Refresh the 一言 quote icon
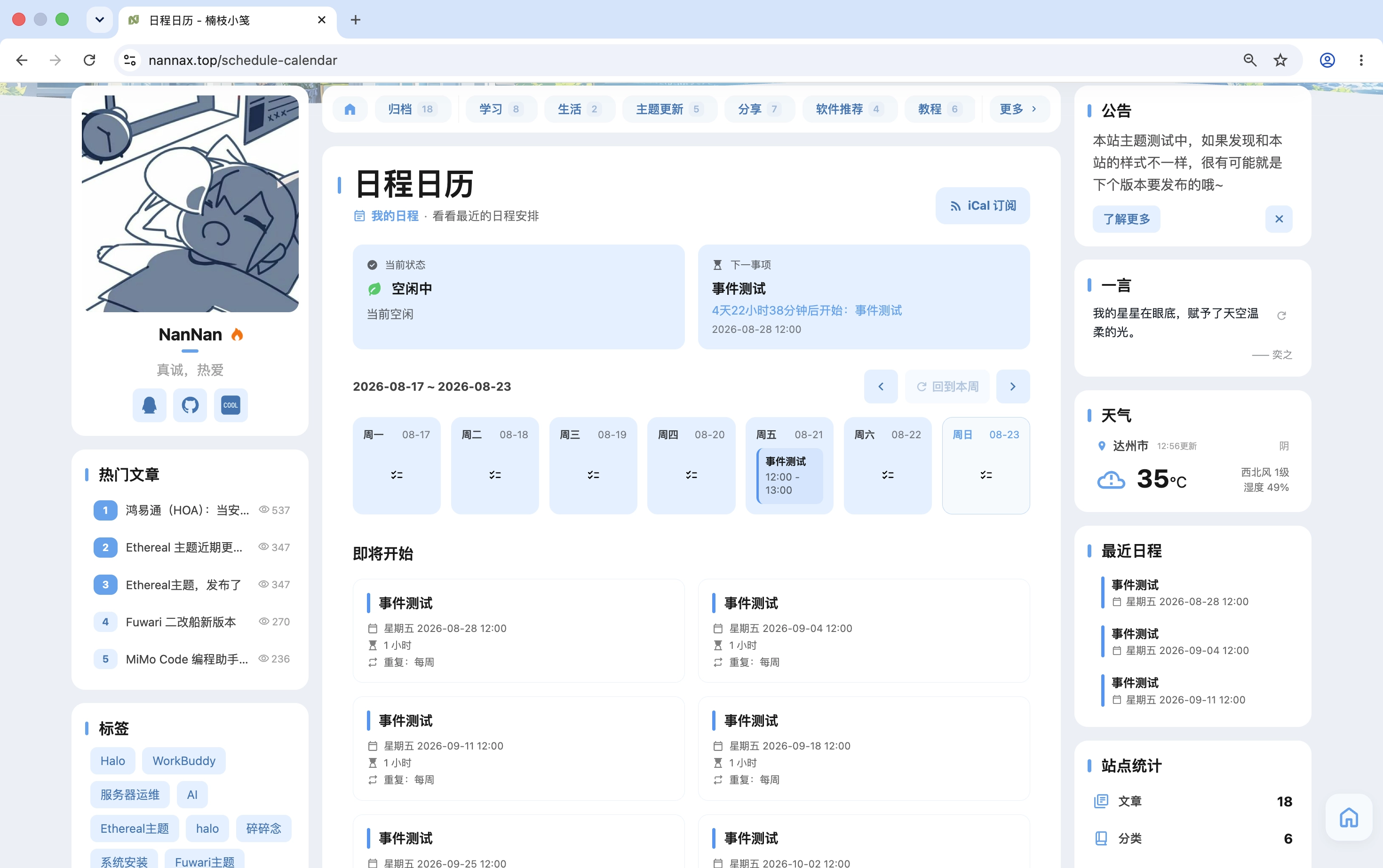The image size is (1383, 868). point(1281,315)
